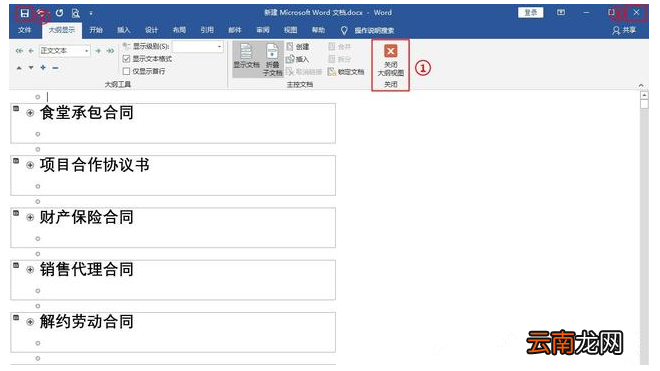The height and width of the screenshot is (371, 660).
Task: Click the heading text 销售代理合同
Action: 87,270
